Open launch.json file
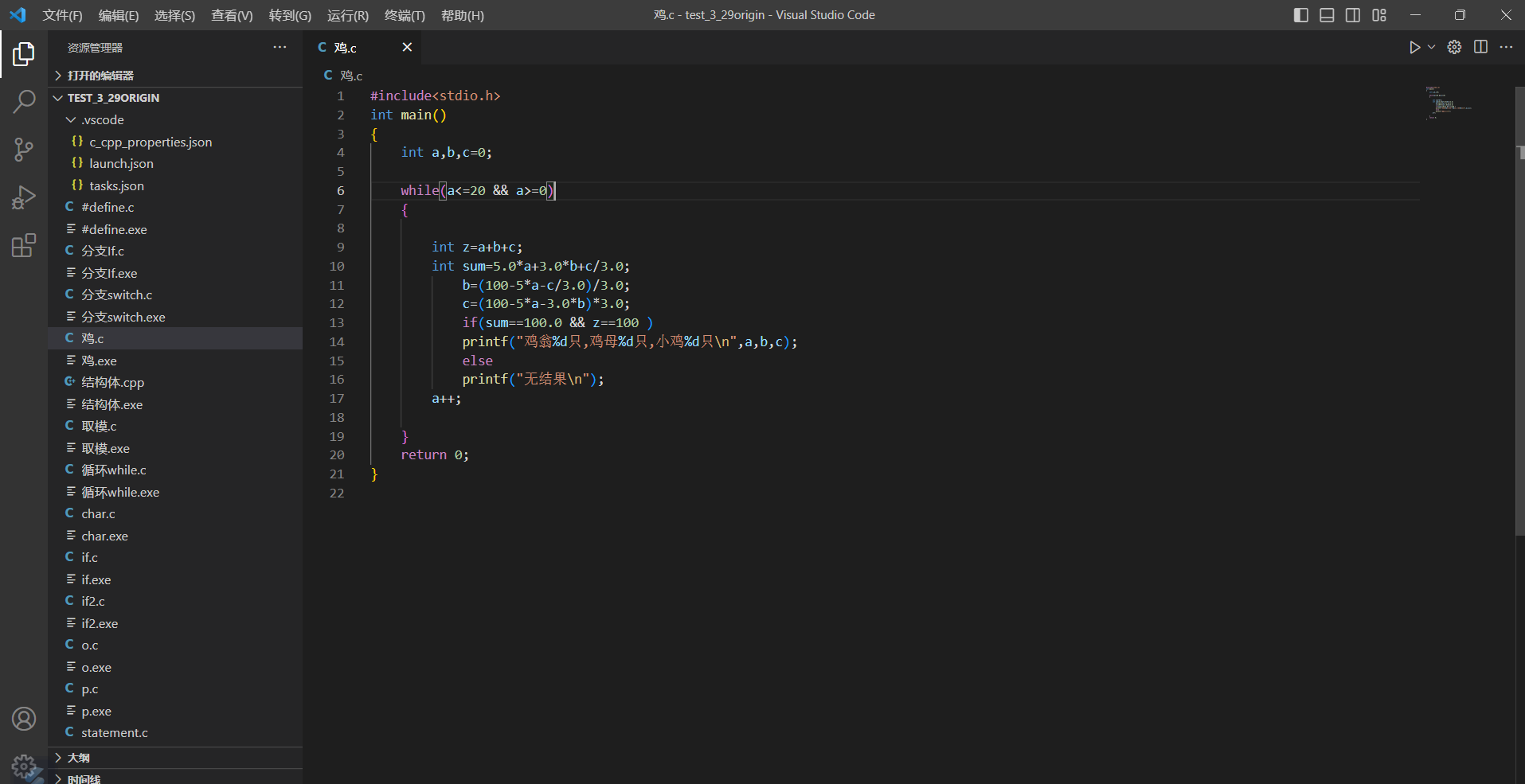 (175, 163)
